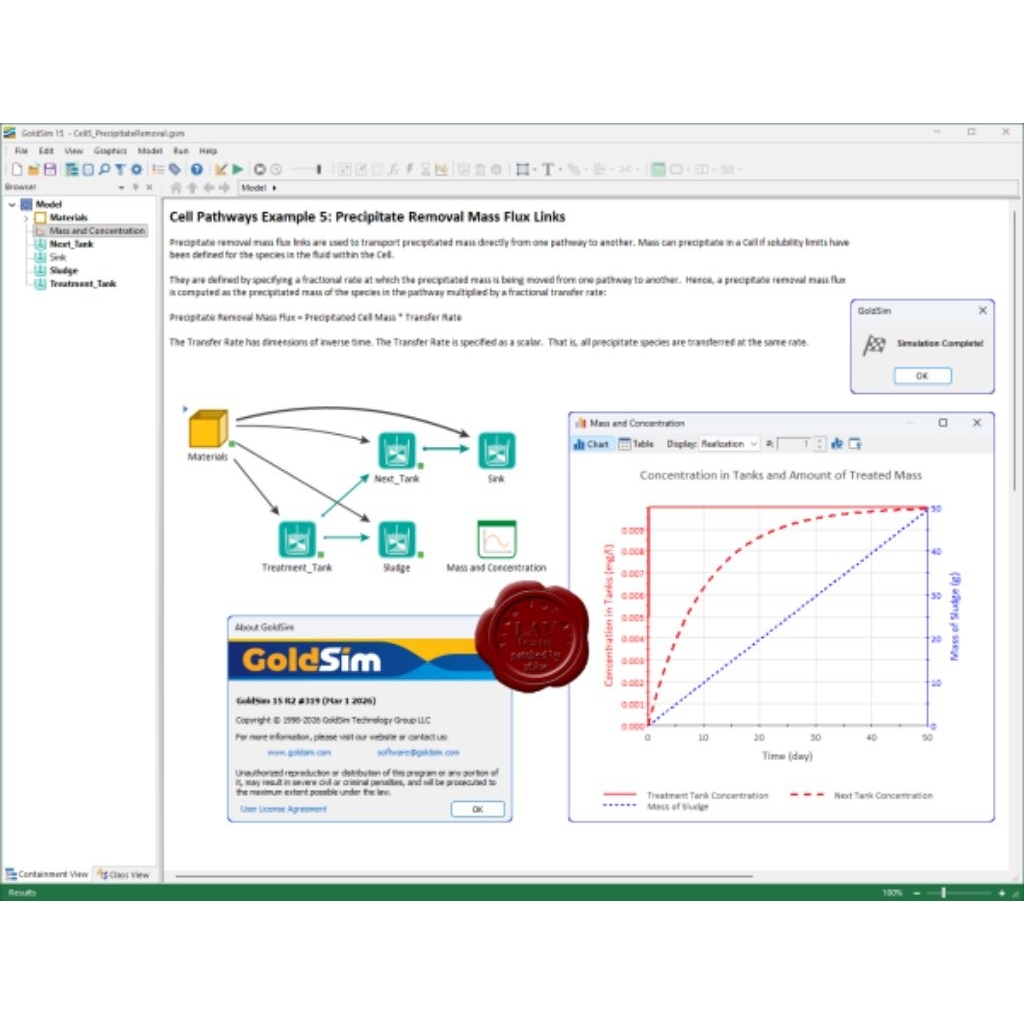The image size is (1024, 1024).
Task: Open options via blue gear toolbar icon
Action: pos(136,170)
